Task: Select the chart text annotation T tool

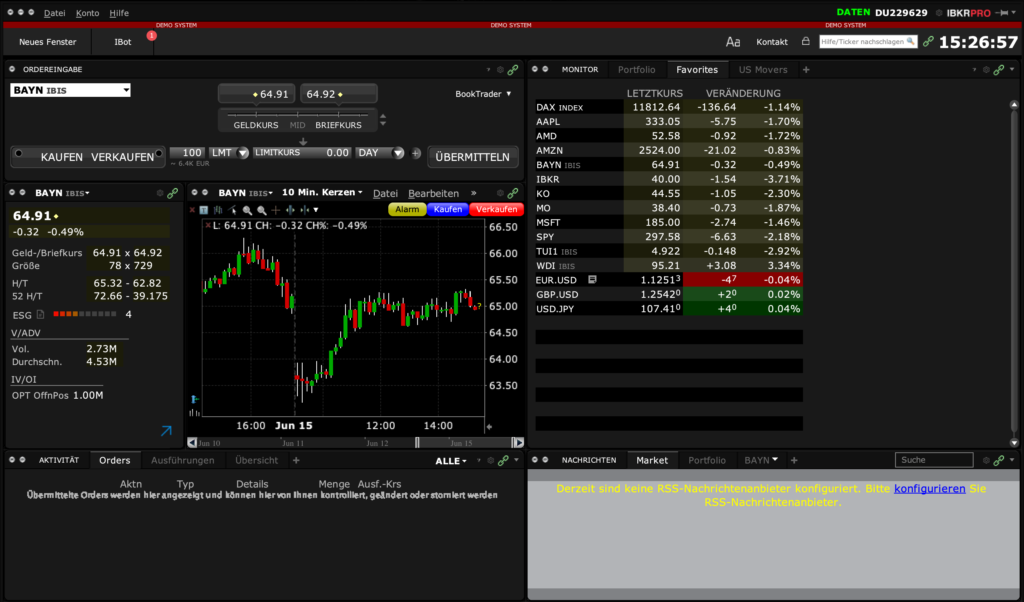Action: tap(204, 210)
